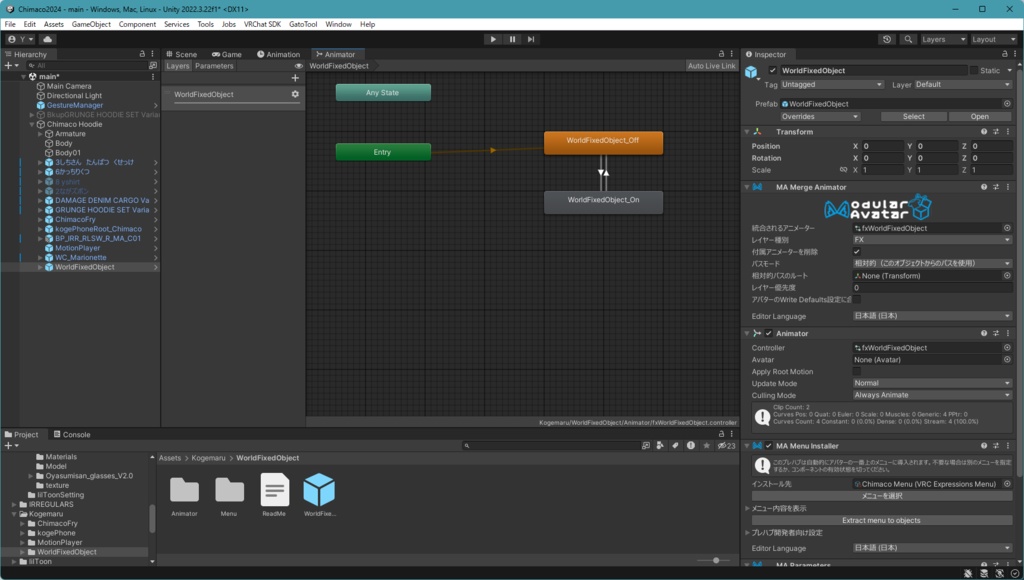Switch to the Scene tab
The height and width of the screenshot is (580, 1024).
(182, 54)
